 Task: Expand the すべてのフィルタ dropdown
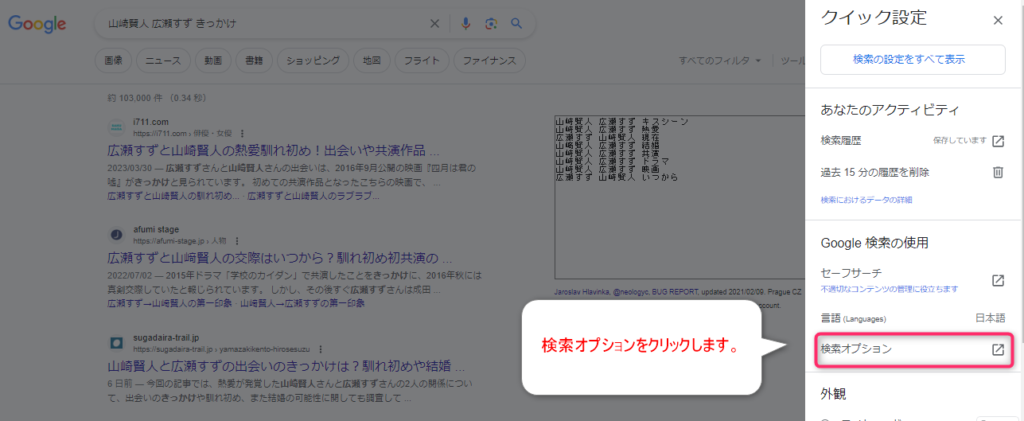(720, 61)
